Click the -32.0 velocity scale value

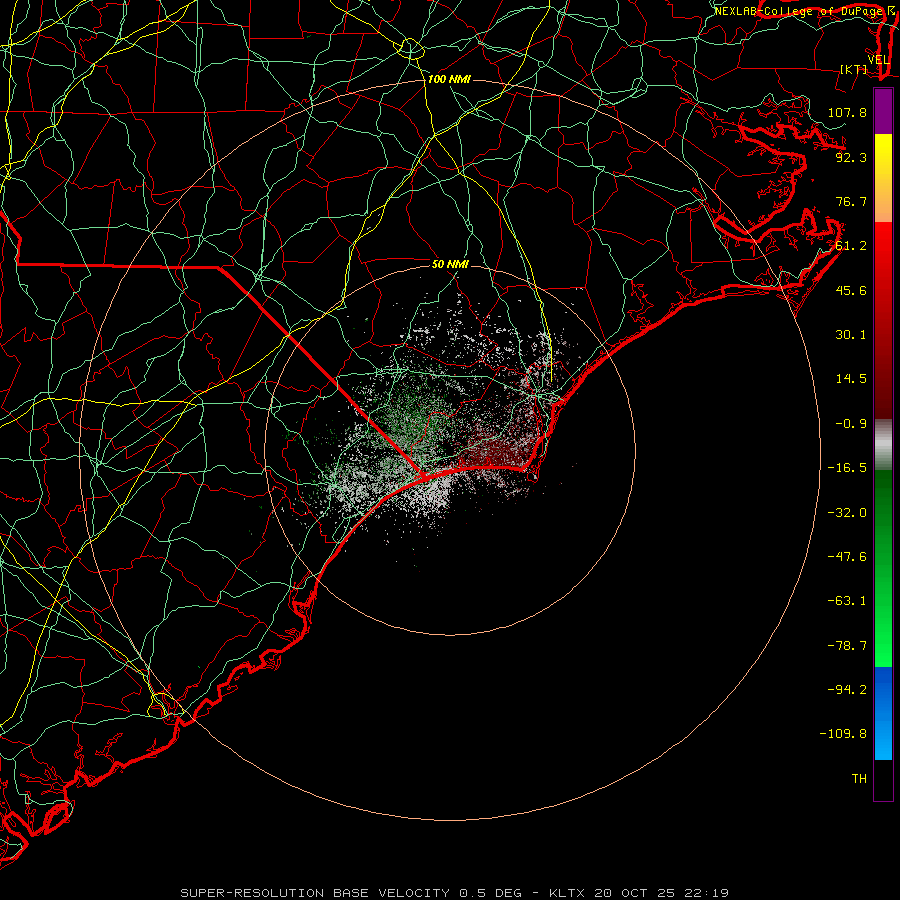[x=847, y=513]
